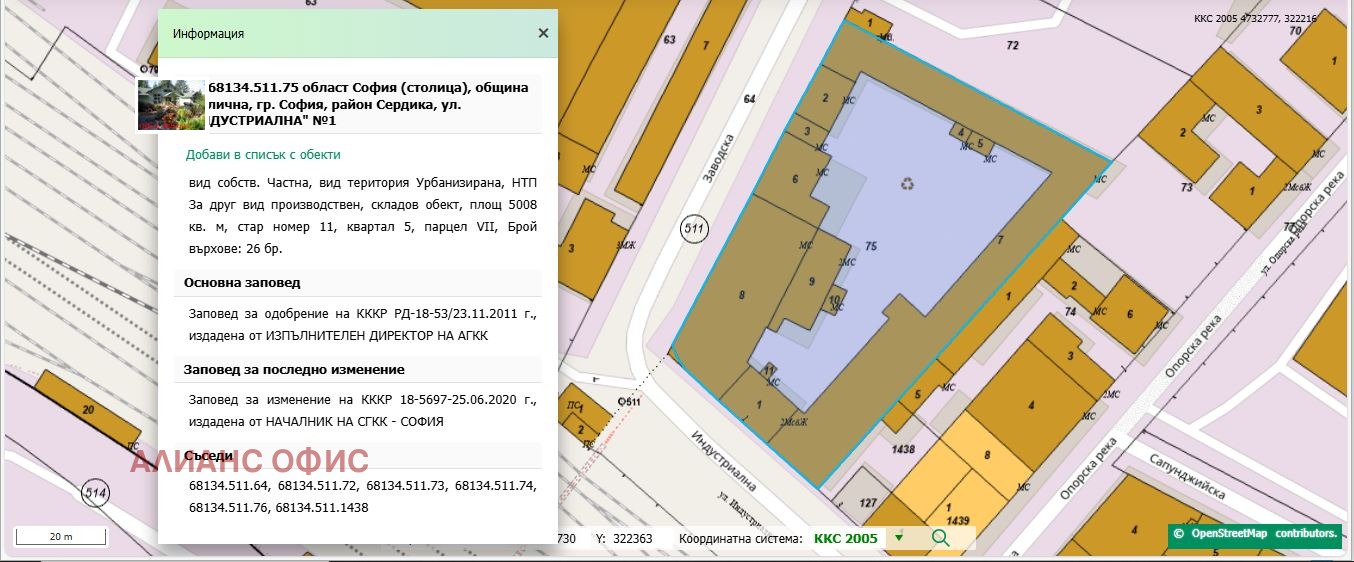Click the magnifier search icon
Image resolution: width=1354 pixels, height=562 pixels.
click(x=940, y=538)
